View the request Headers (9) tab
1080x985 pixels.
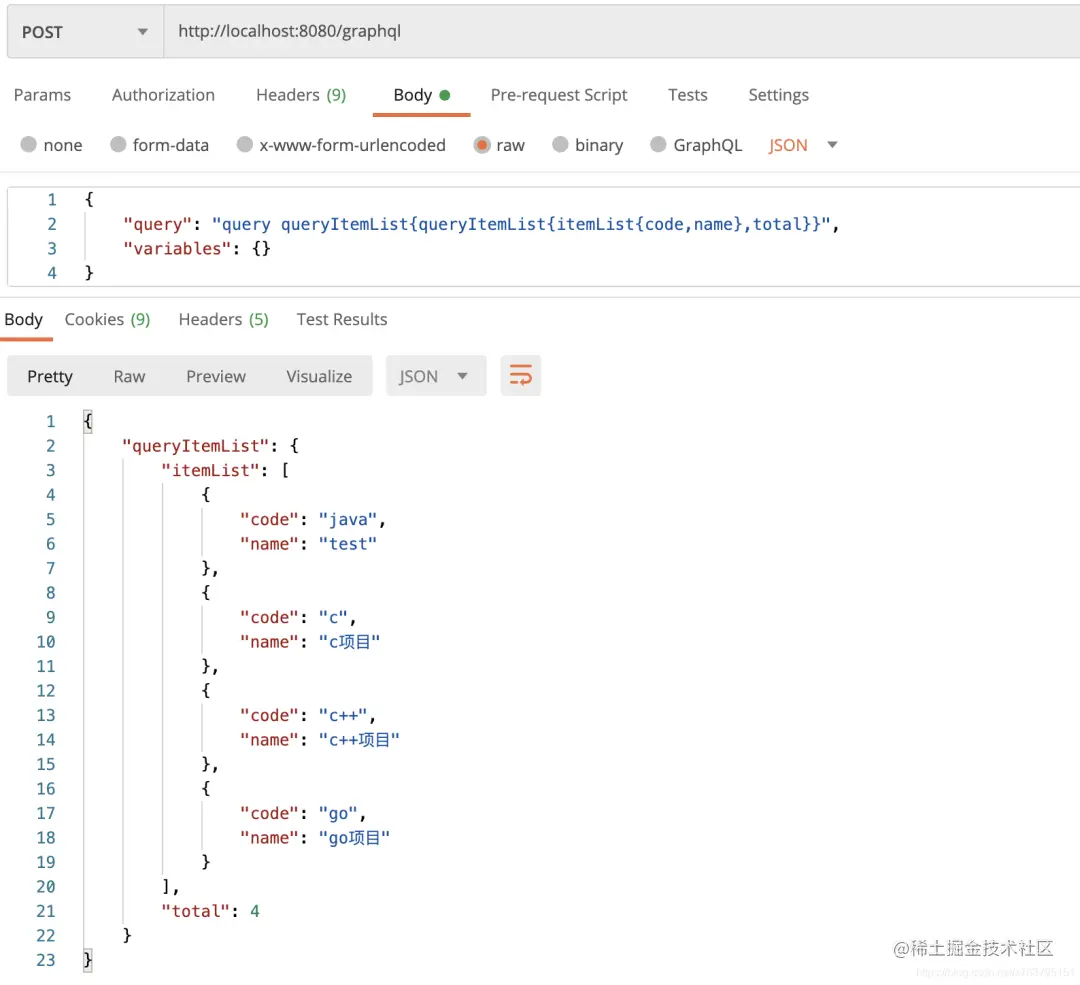(300, 95)
